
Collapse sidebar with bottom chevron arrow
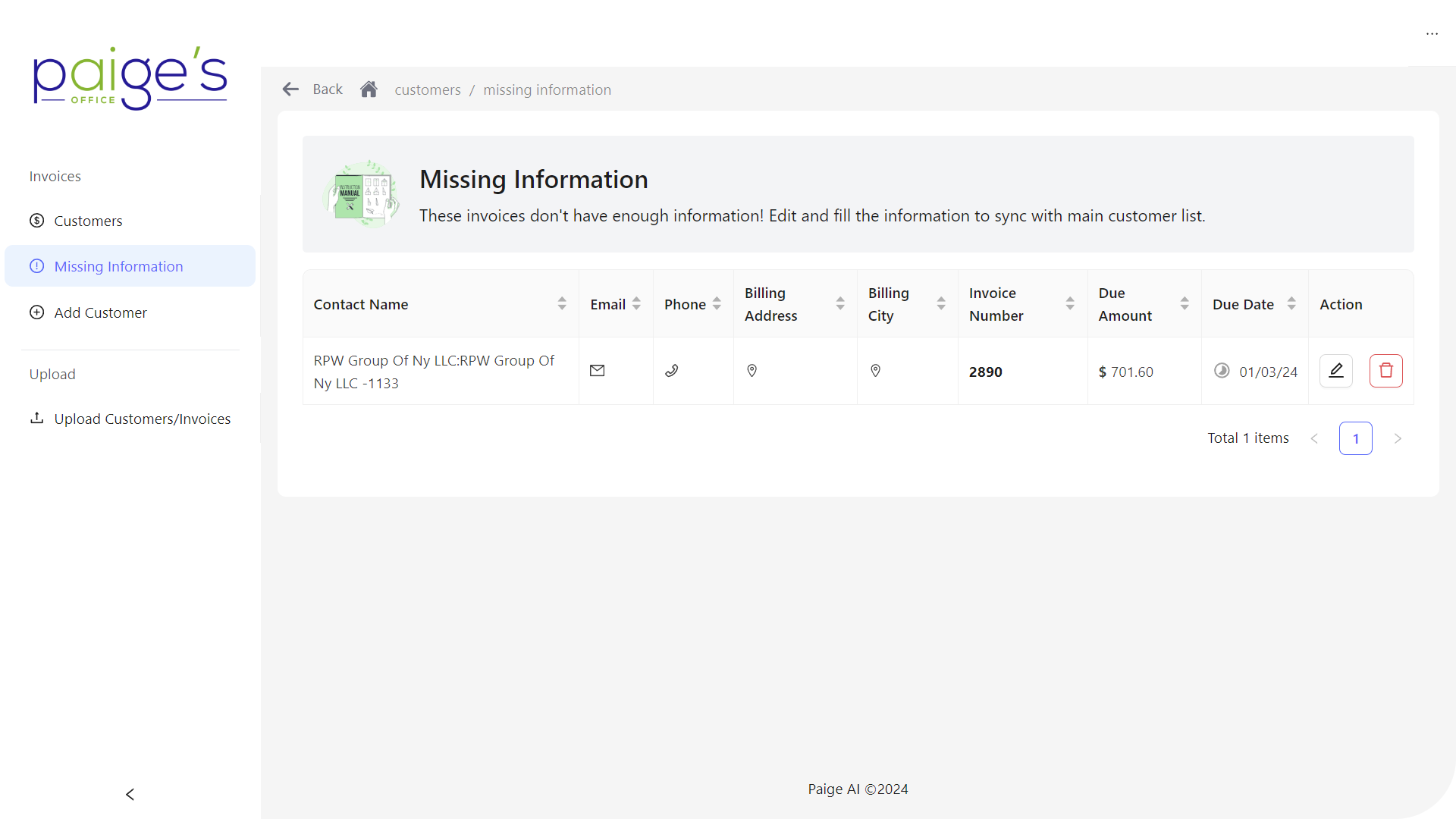(x=130, y=794)
